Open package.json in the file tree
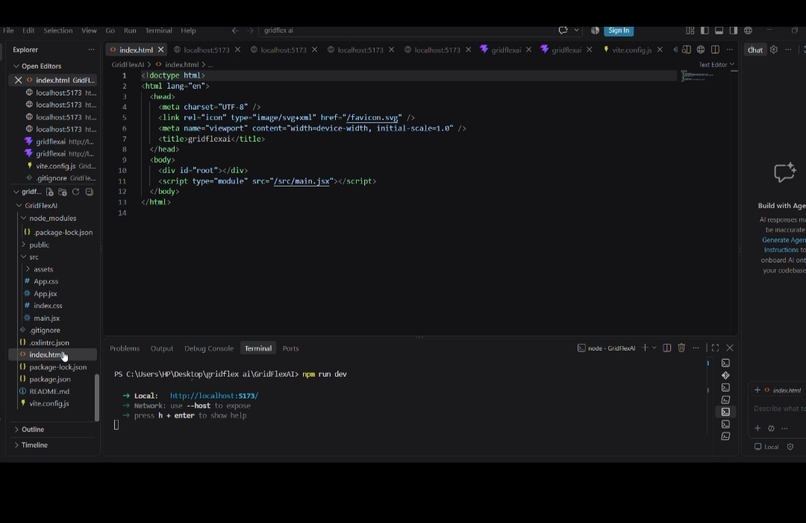806x523 pixels. point(50,379)
